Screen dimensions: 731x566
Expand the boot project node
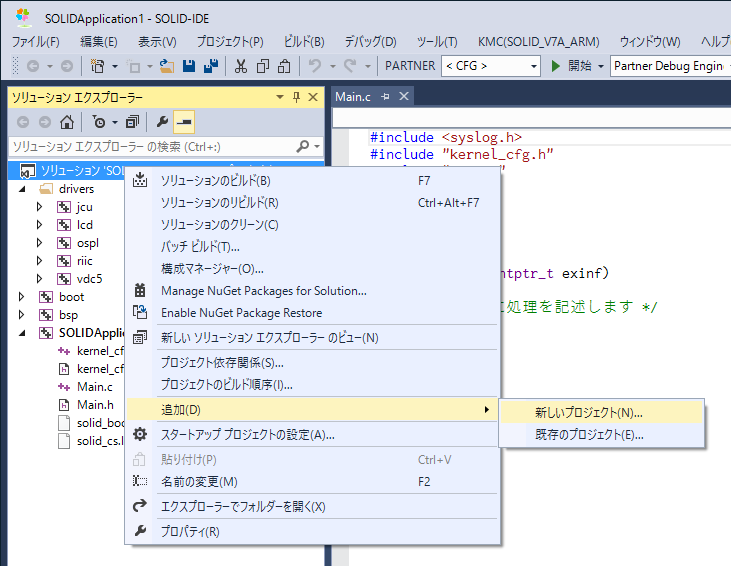(22, 297)
